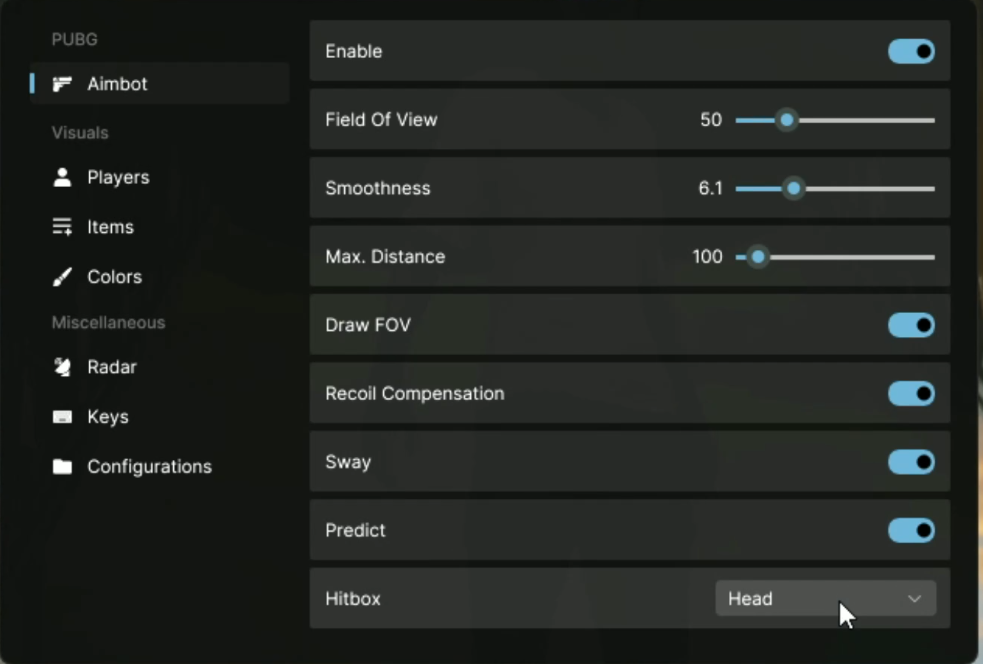Click the Field Of View slider handle
983x664 pixels.
pyautogui.click(x=787, y=120)
